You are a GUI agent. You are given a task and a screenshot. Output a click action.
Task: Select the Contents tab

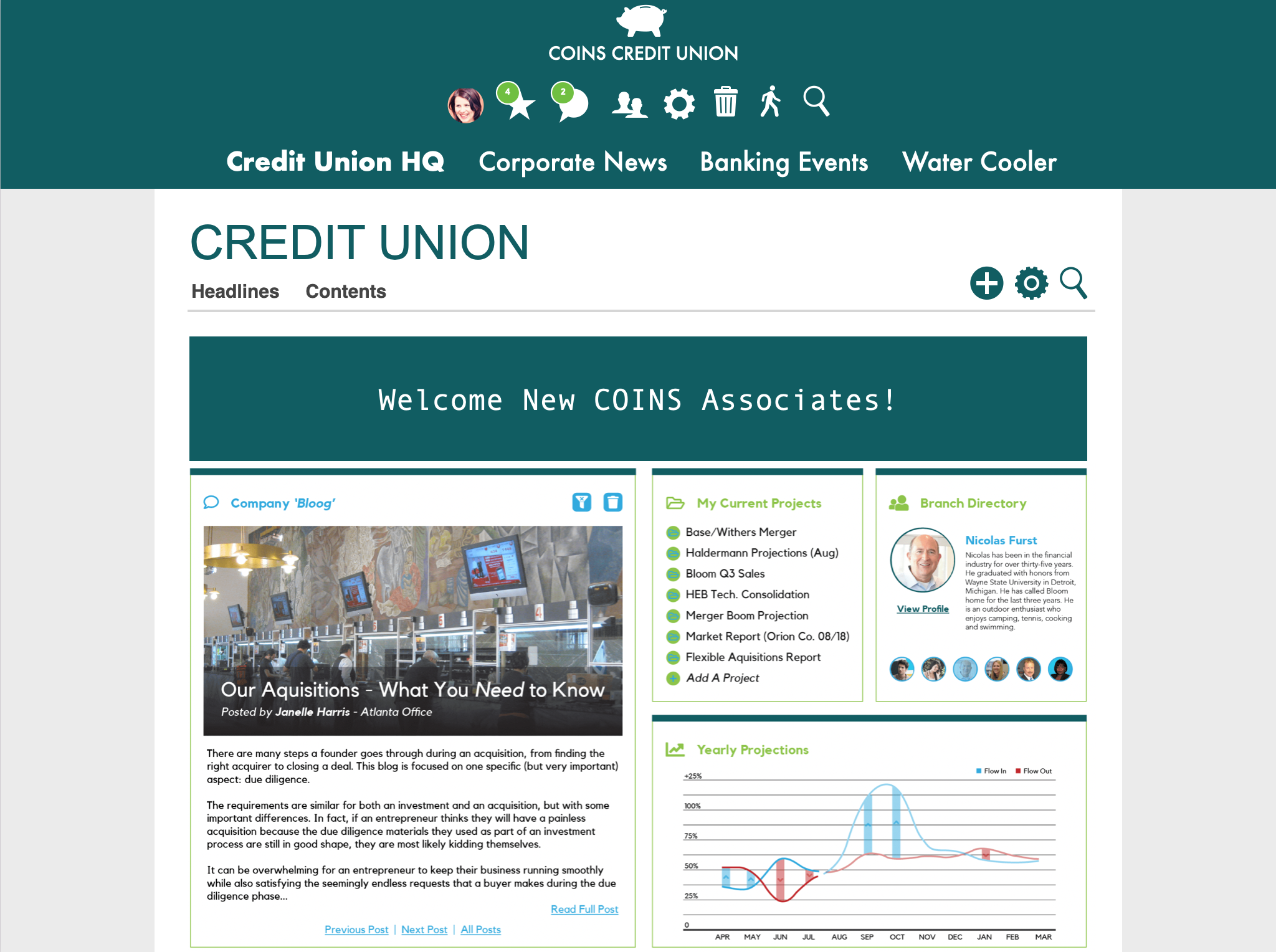pyautogui.click(x=345, y=292)
